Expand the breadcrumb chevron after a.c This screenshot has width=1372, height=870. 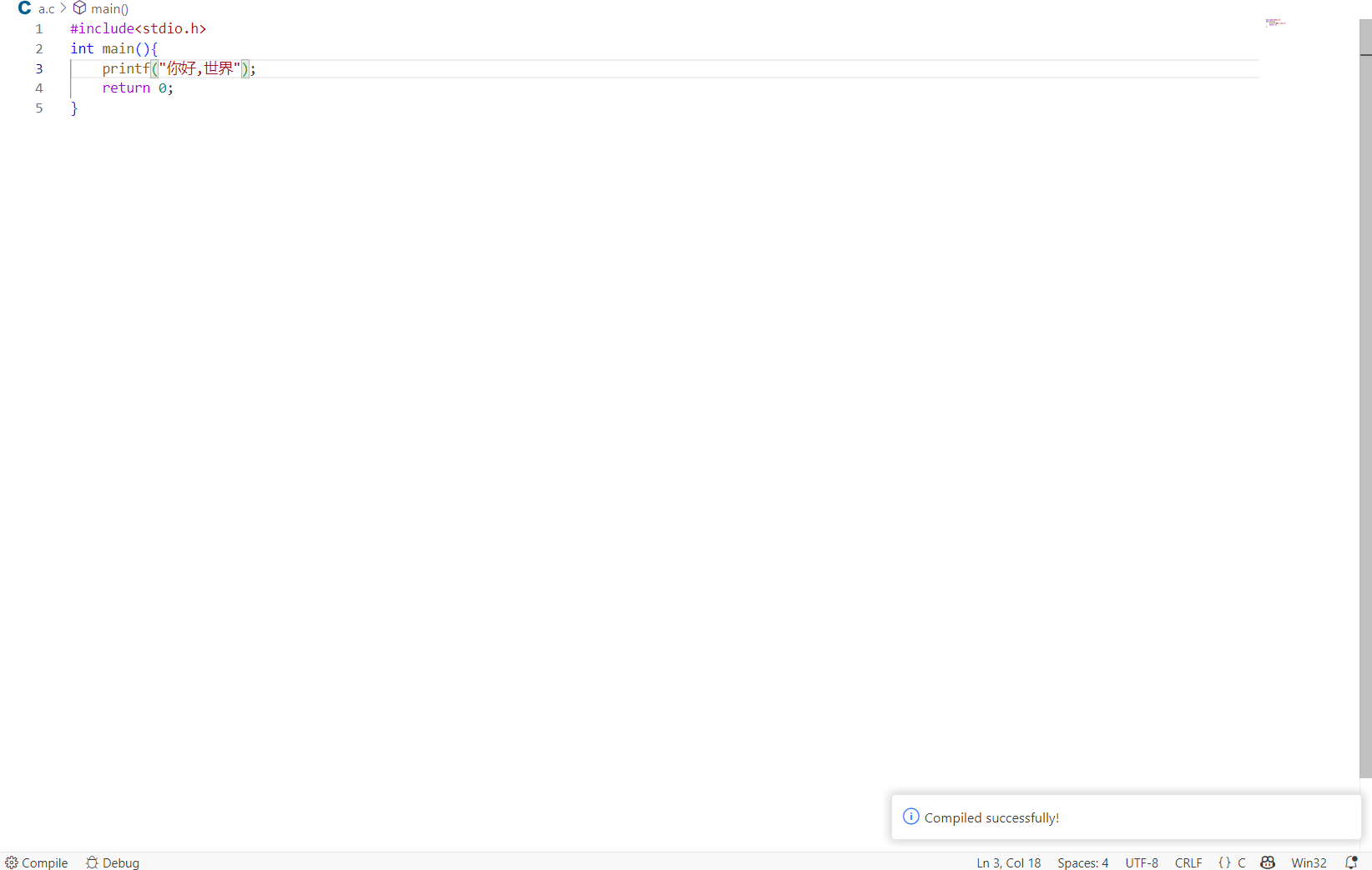click(x=63, y=8)
